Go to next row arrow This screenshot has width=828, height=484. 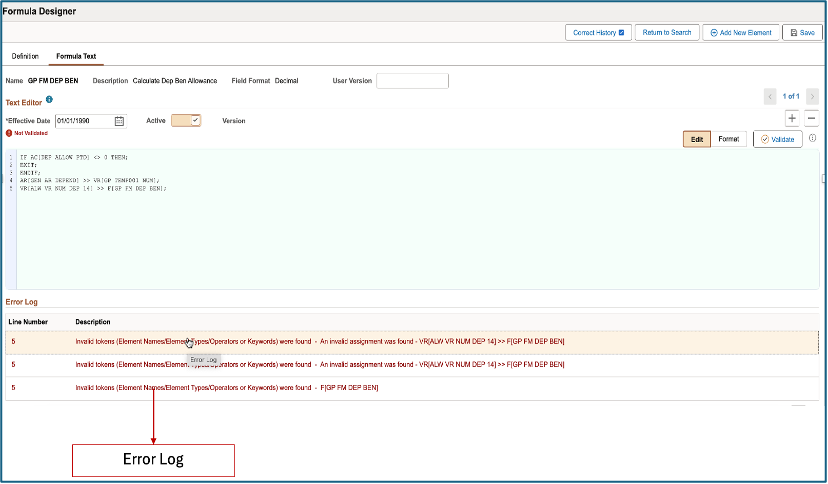(x=812, y=96)
